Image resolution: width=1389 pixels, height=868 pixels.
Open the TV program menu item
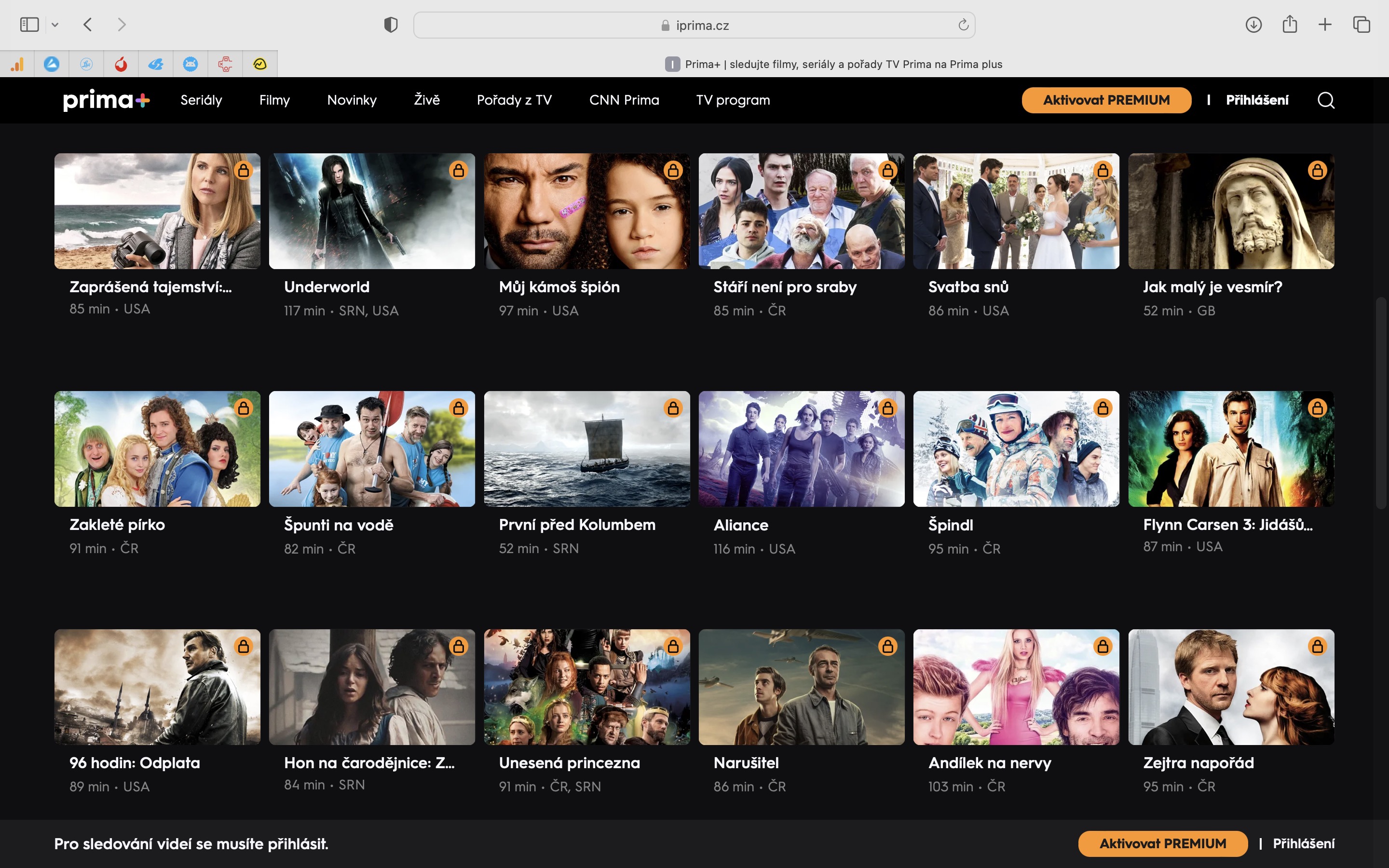733,100
